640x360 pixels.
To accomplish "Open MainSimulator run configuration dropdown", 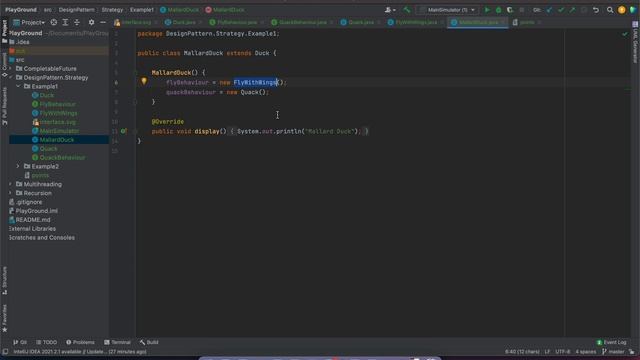I will [x=448, y=10].
